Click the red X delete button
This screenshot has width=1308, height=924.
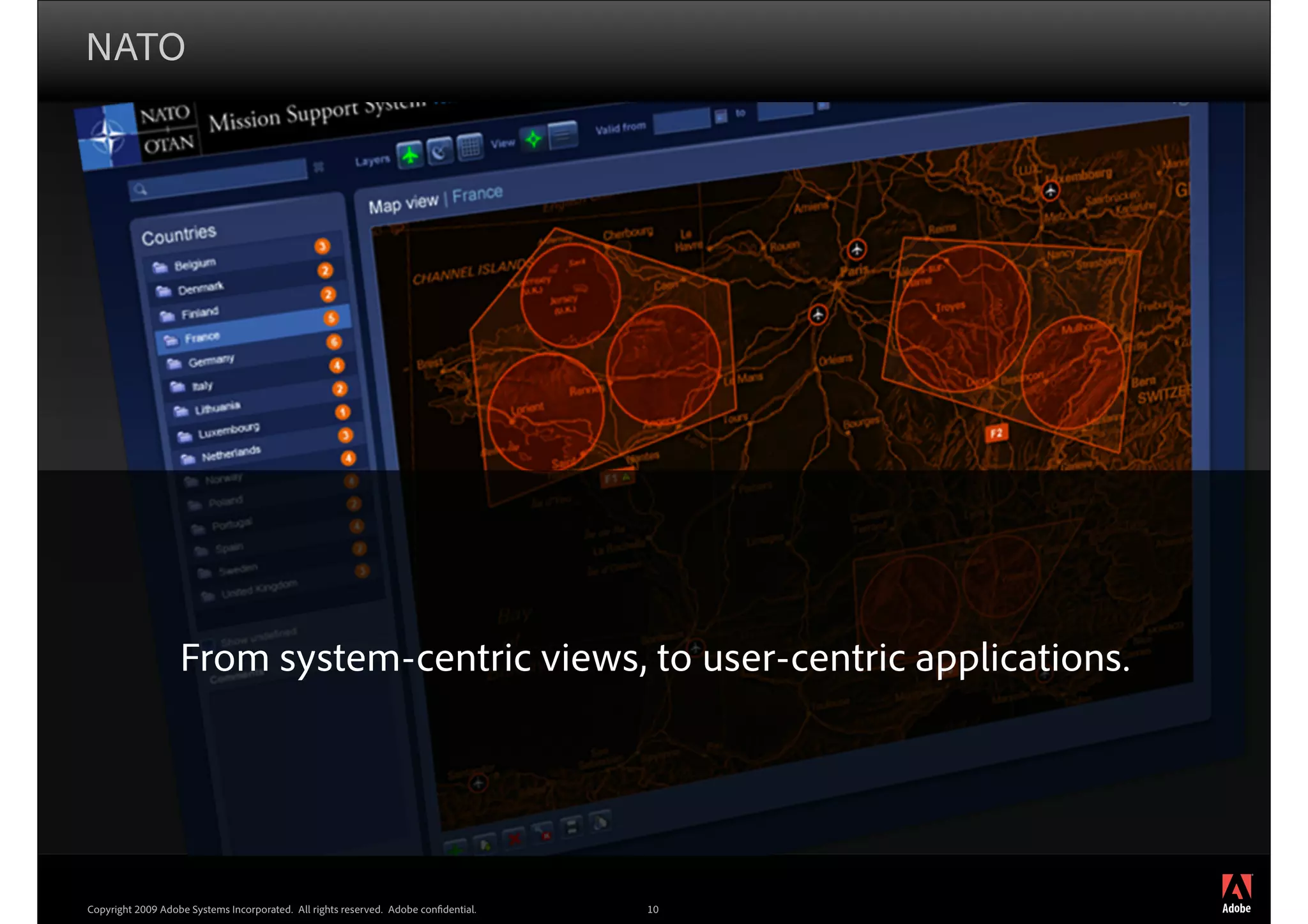(515, 838)
